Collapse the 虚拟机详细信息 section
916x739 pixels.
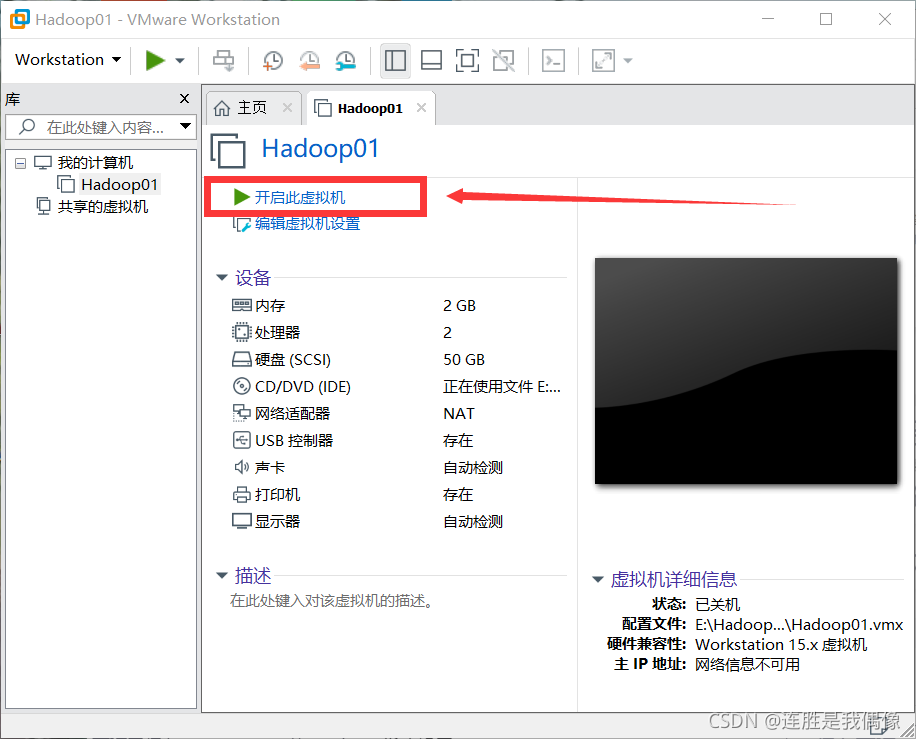click(x=598, y=580)
